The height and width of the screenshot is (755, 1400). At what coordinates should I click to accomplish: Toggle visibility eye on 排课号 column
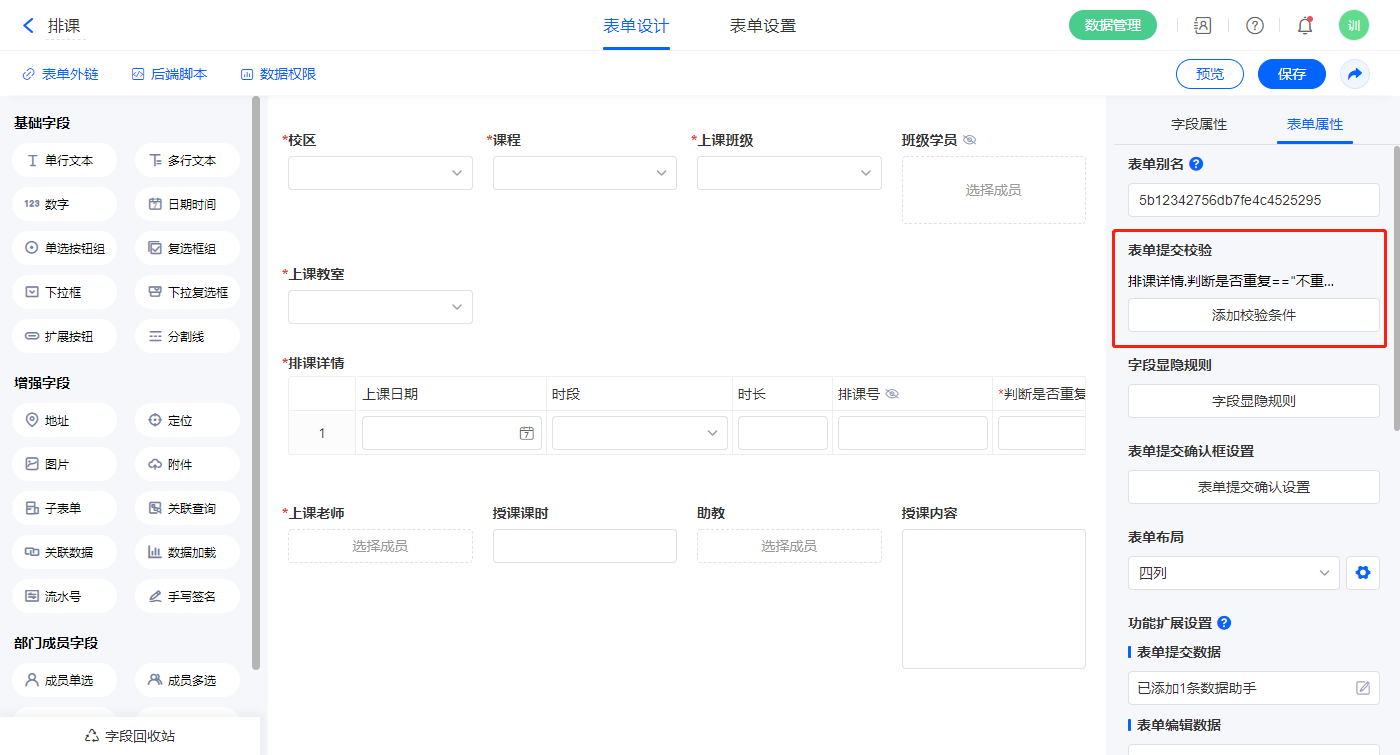point(892,394)
